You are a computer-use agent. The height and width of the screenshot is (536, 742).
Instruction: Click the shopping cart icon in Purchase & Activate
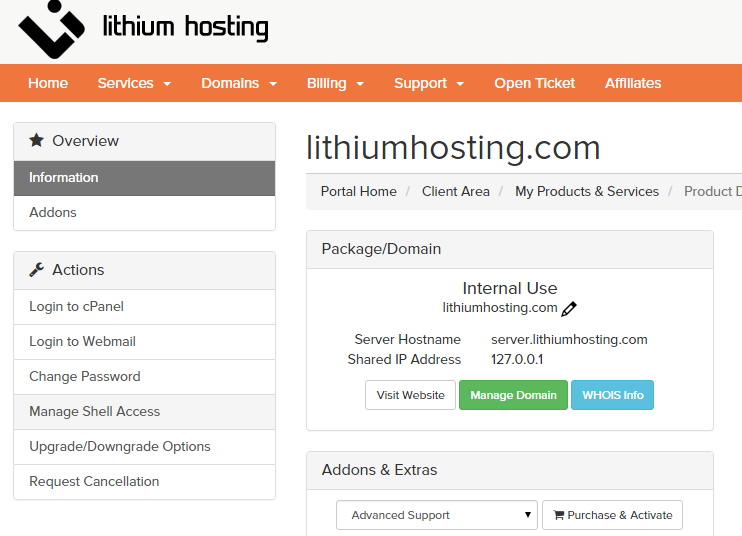click(x=559, y=515)
